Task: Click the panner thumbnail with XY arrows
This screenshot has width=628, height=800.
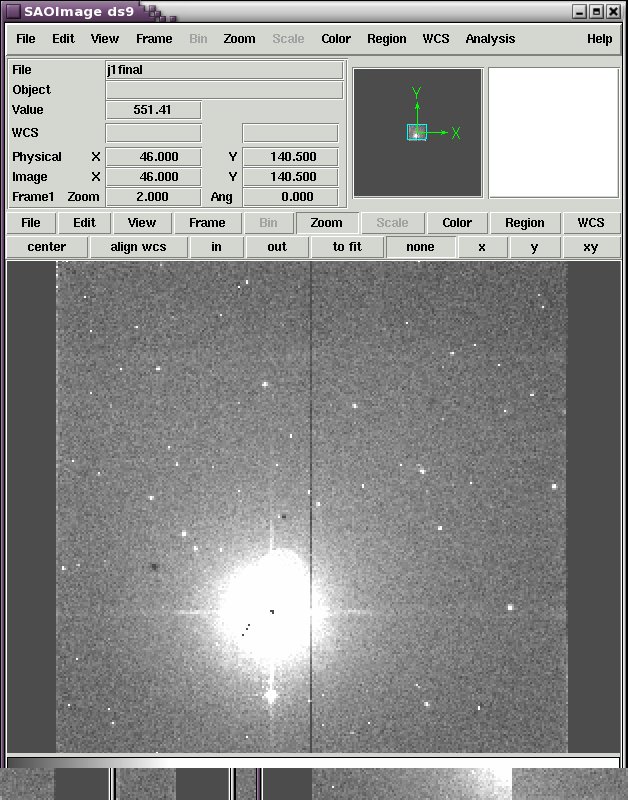Action: pyautogui.click(x=417, y=132)
